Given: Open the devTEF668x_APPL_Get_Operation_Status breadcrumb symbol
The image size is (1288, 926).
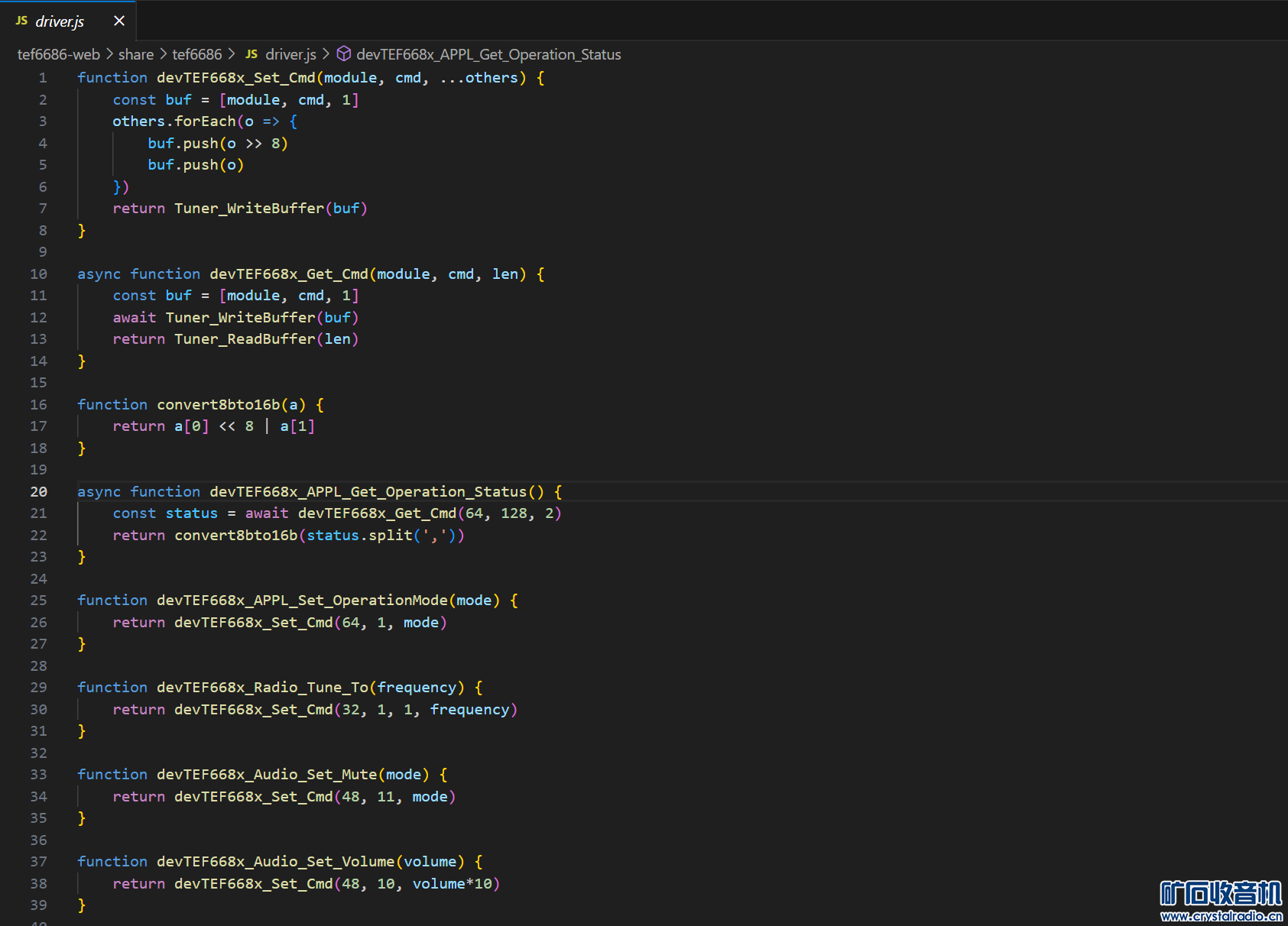Looking at the screenshot, I should pos(488,54).
